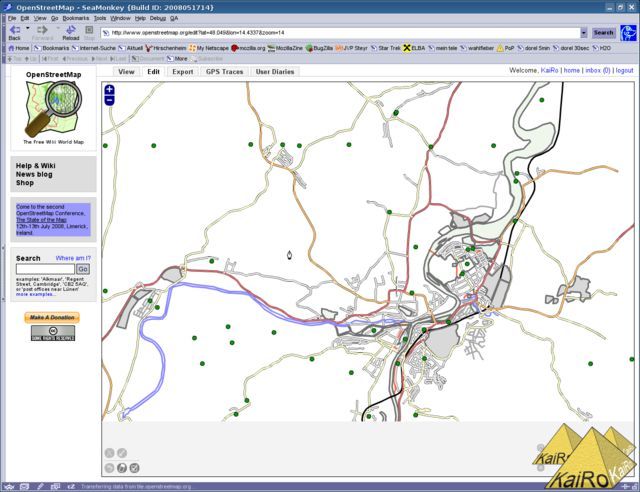Click the home link in the welcome bar

[x=571, y=70]
